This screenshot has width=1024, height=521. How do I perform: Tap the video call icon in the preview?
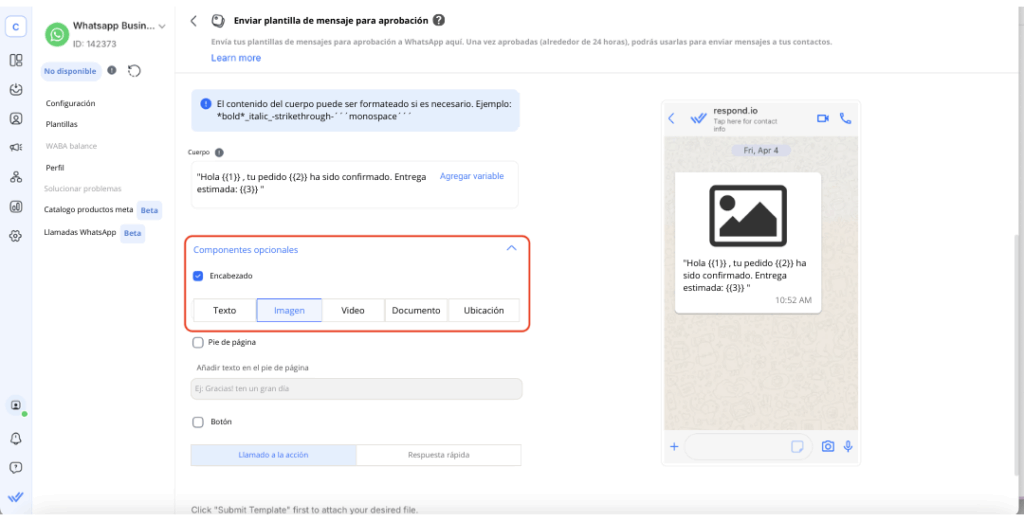tap(823, 118)
